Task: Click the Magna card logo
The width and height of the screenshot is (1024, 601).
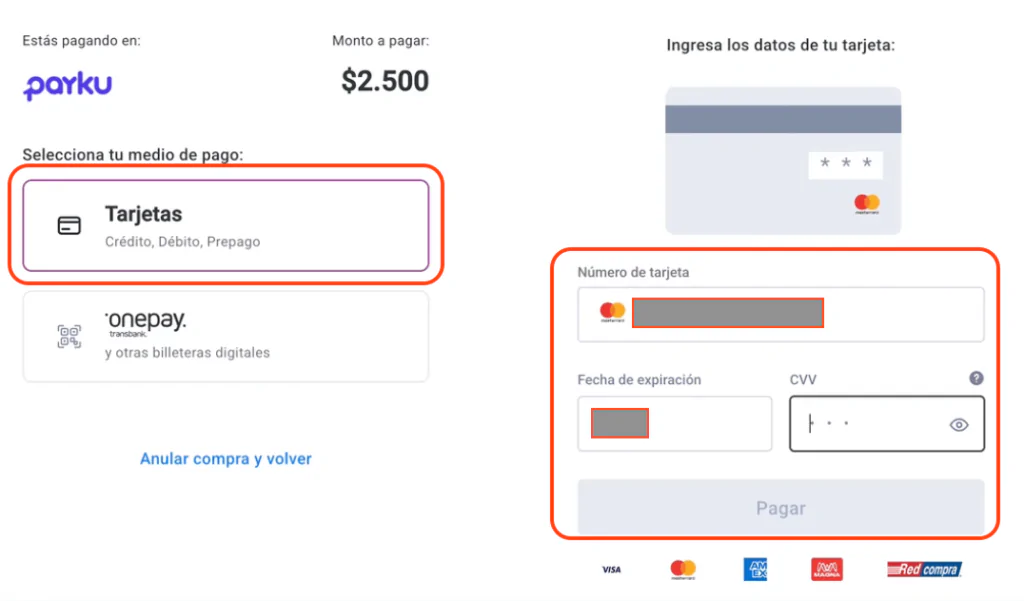Action: point(826,569)
